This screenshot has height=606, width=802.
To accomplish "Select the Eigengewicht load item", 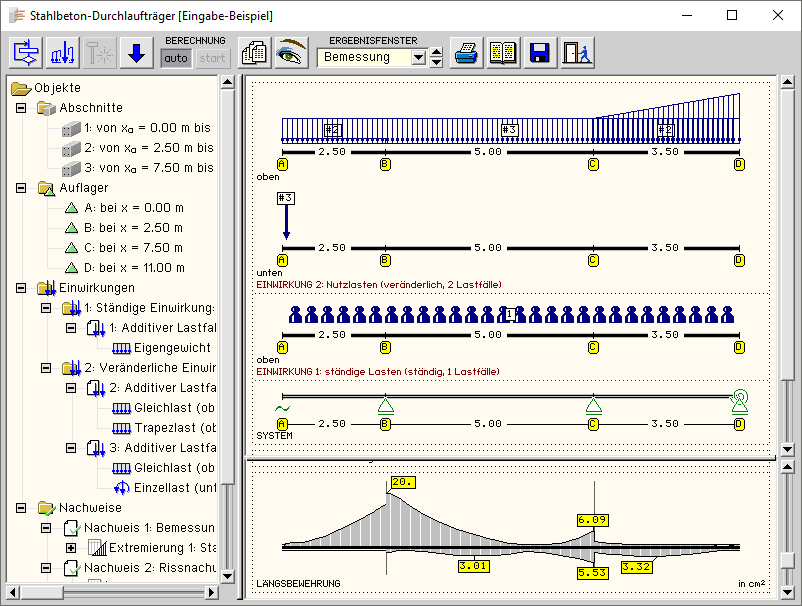I will 171,348.
